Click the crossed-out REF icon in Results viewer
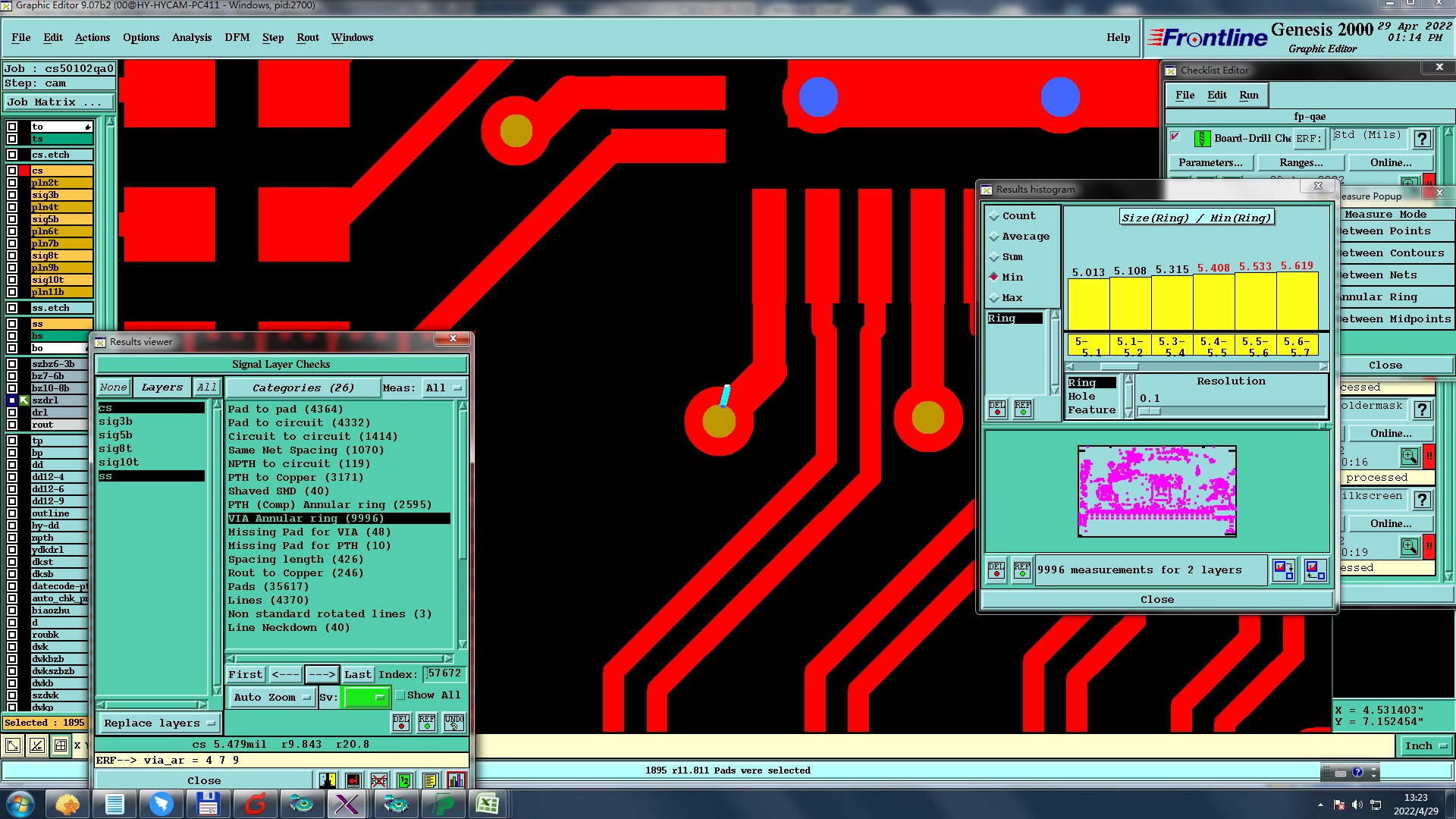Viewport: 1456px width, 819px height. coord(378,780)
